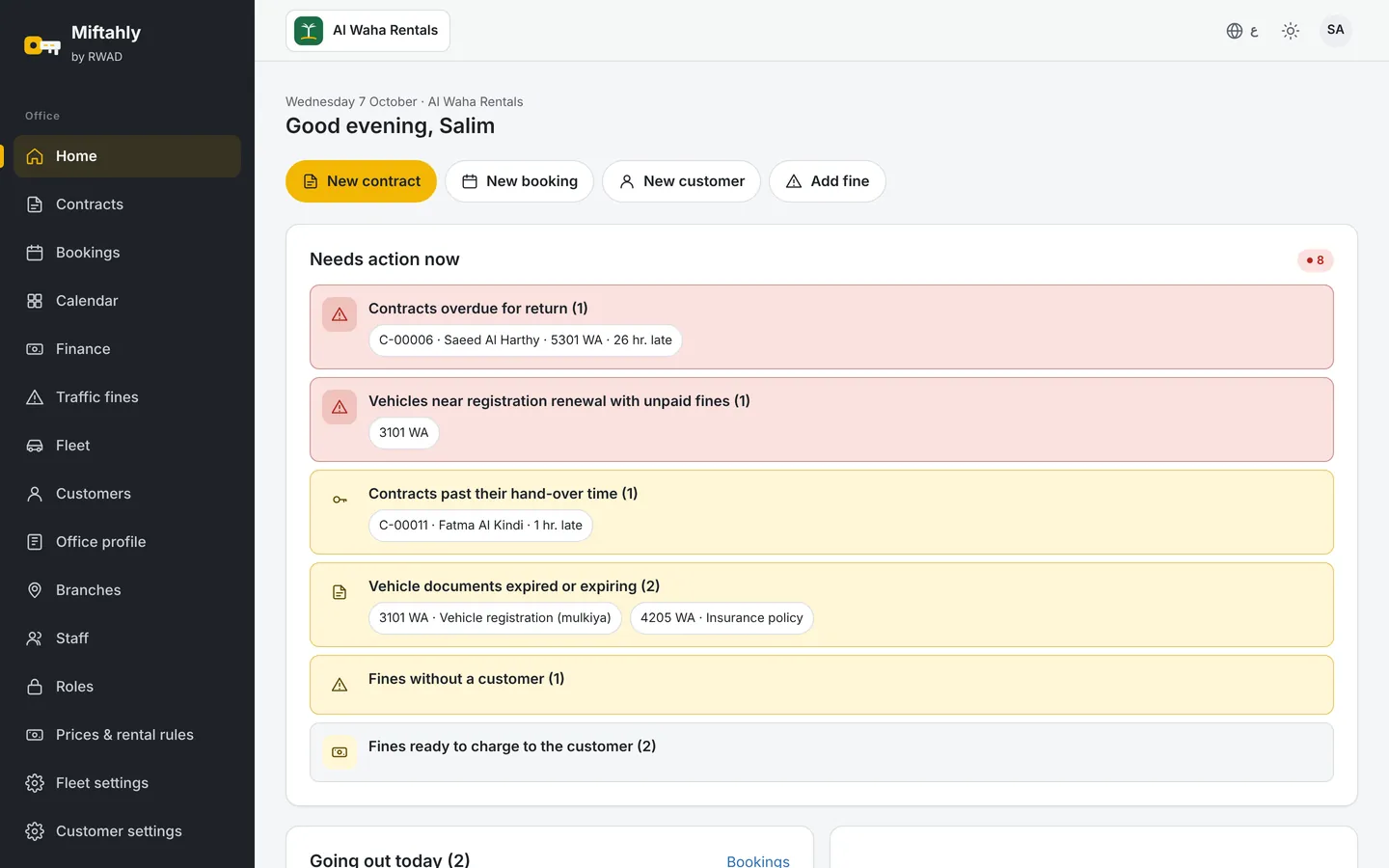The width and height of the screenshot is (1389, 868).
Task: Click the New booking button
Action: [x=519, y=181]
